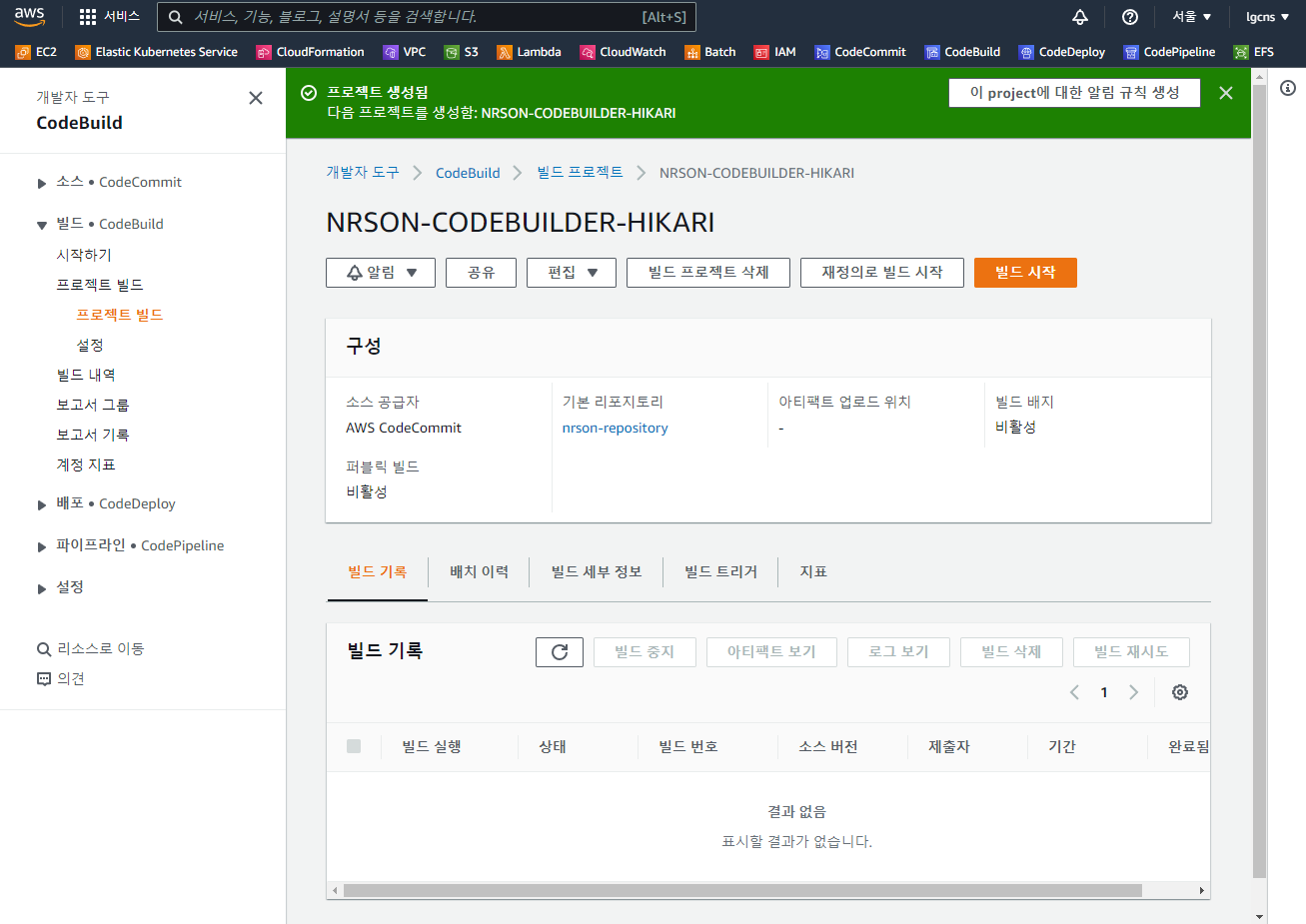
Task: Open IAM shortcut
Action: click(x=774, y=52)
